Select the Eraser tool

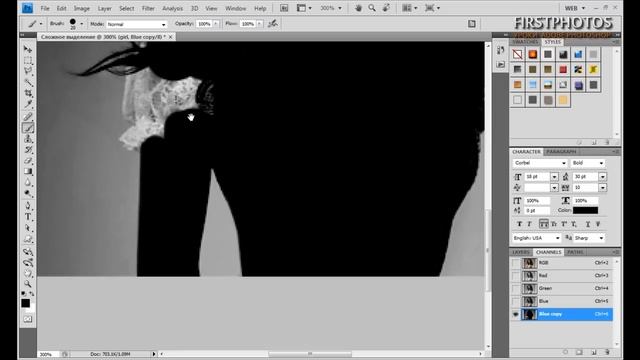tap(28, 161)
